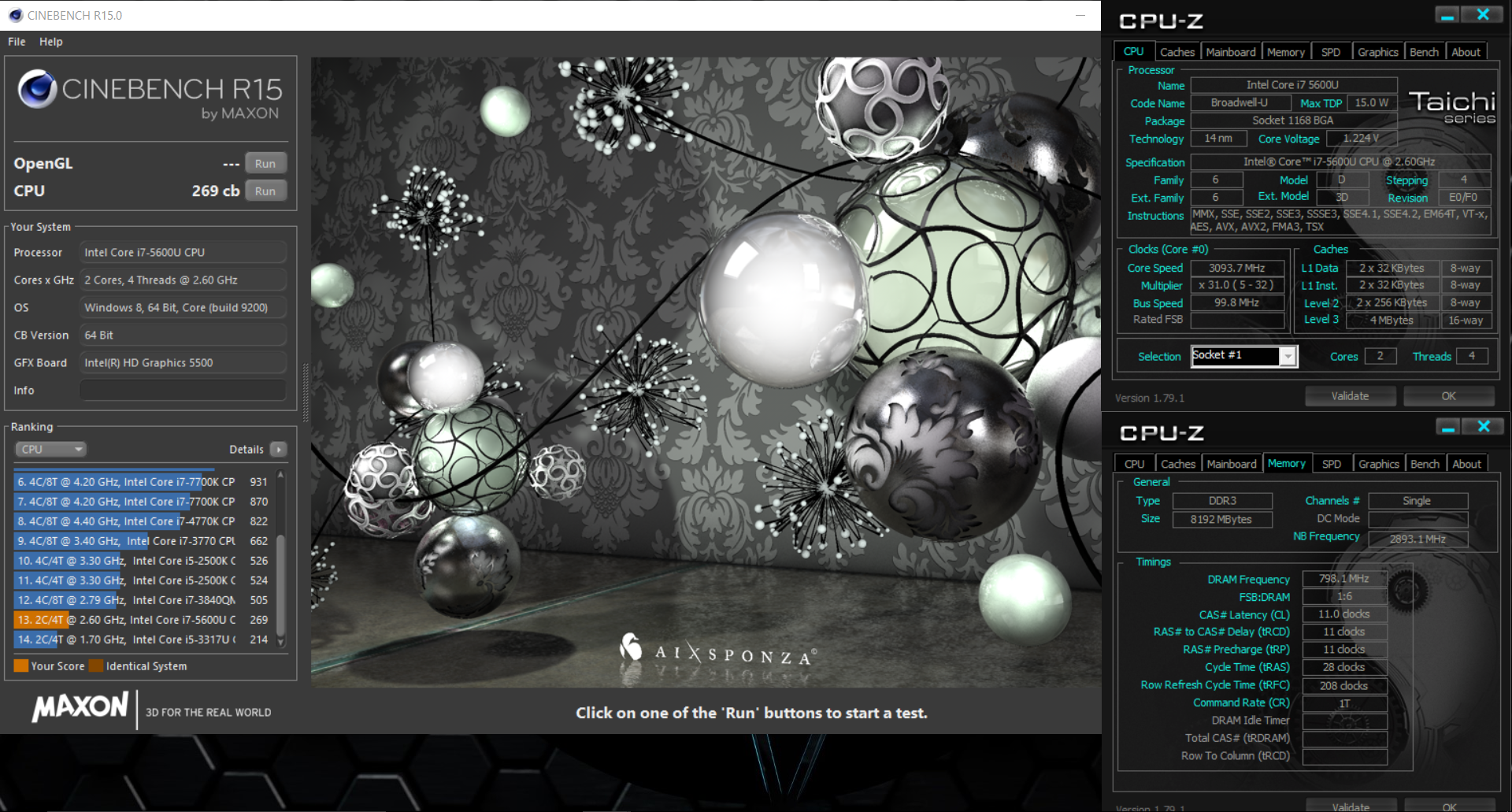The image size is (1512, 812).
Task: Click the MAXON logo at bottom
Action: [x=80, y=706]
